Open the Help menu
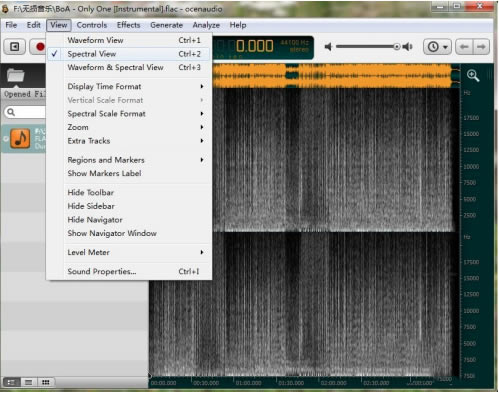 [x=238, y=25]
